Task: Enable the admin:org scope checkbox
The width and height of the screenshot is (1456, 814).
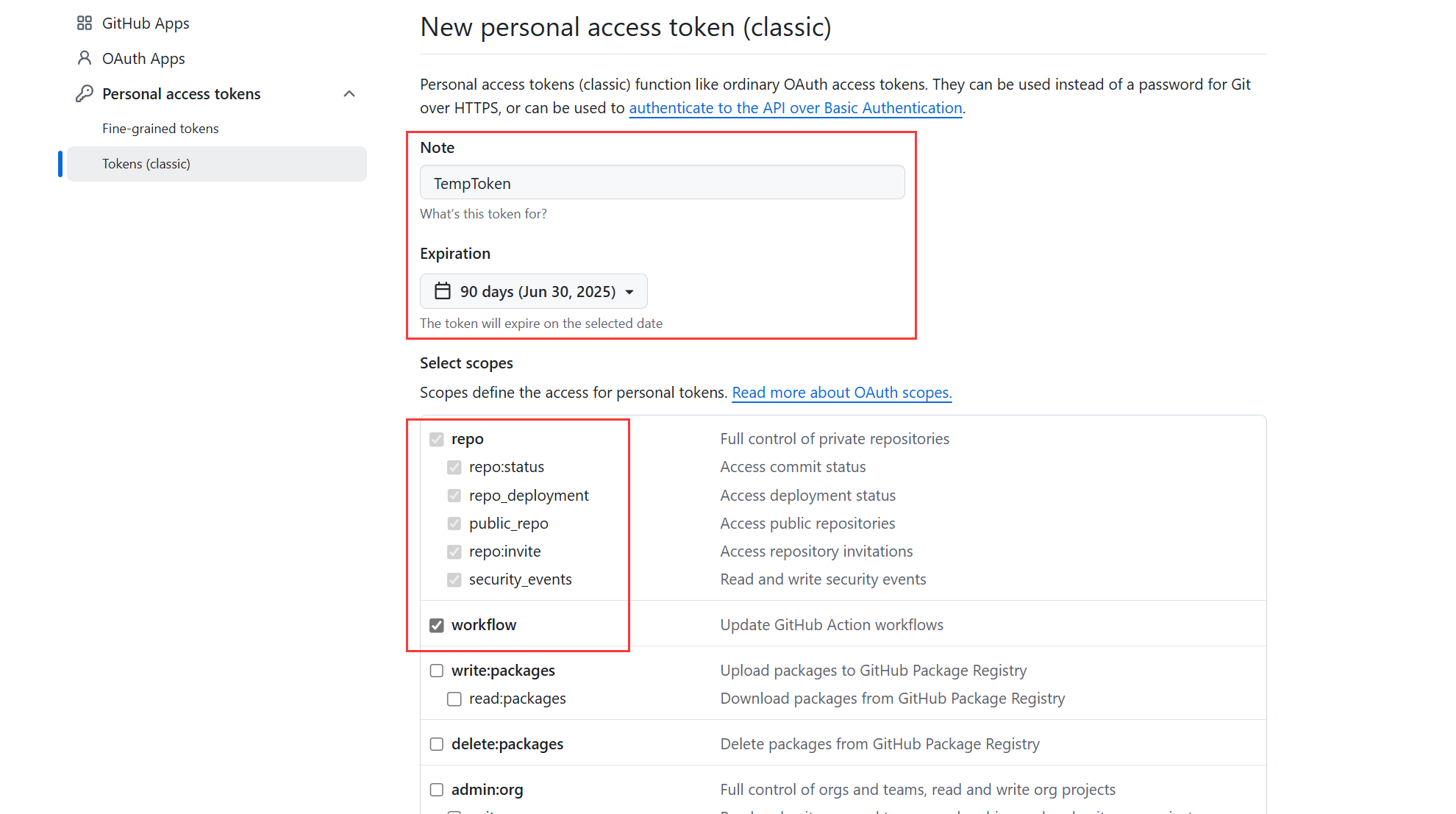Action: tap(437, 790)
